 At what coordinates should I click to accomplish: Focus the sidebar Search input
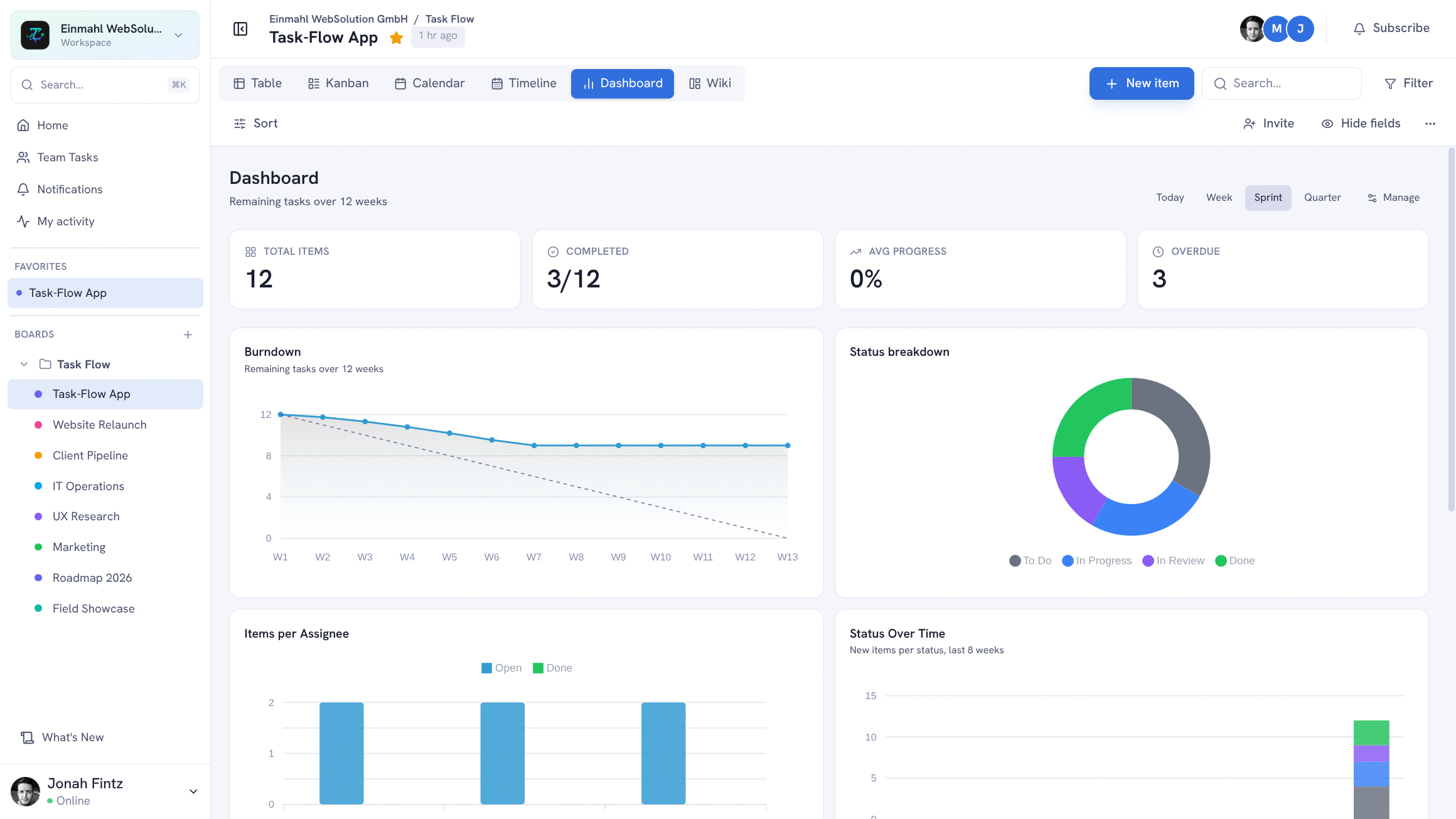(x=105, y=85)
